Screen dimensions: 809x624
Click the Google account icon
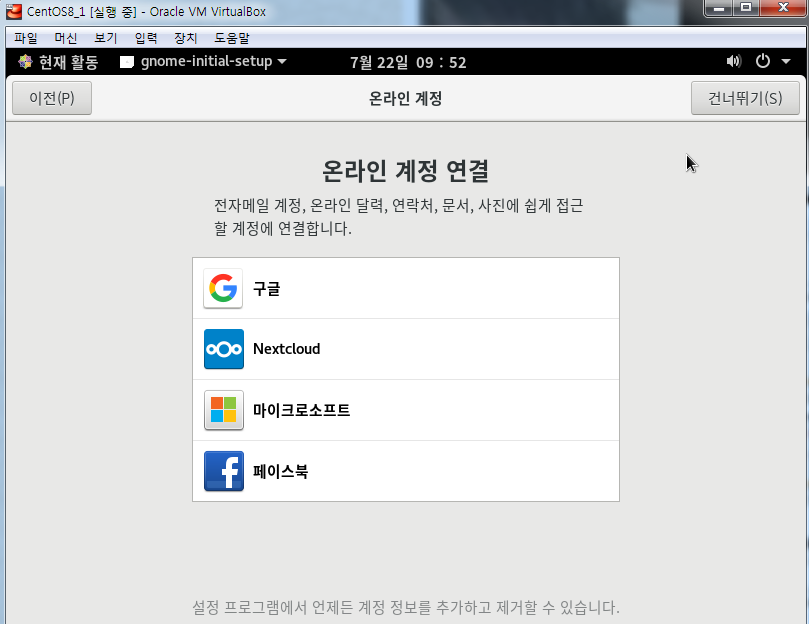coord(223,288)
